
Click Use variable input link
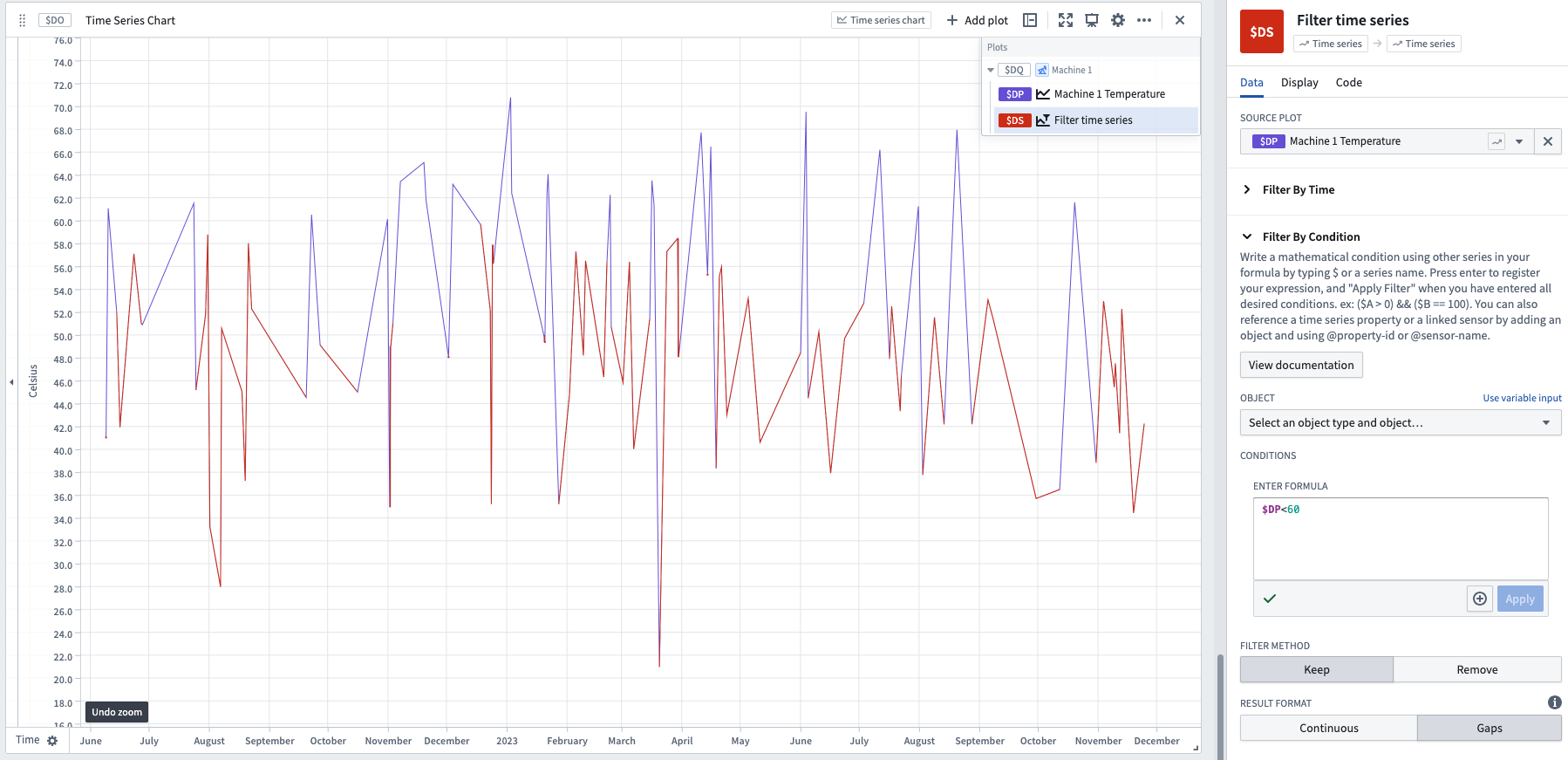(1522, 398)
